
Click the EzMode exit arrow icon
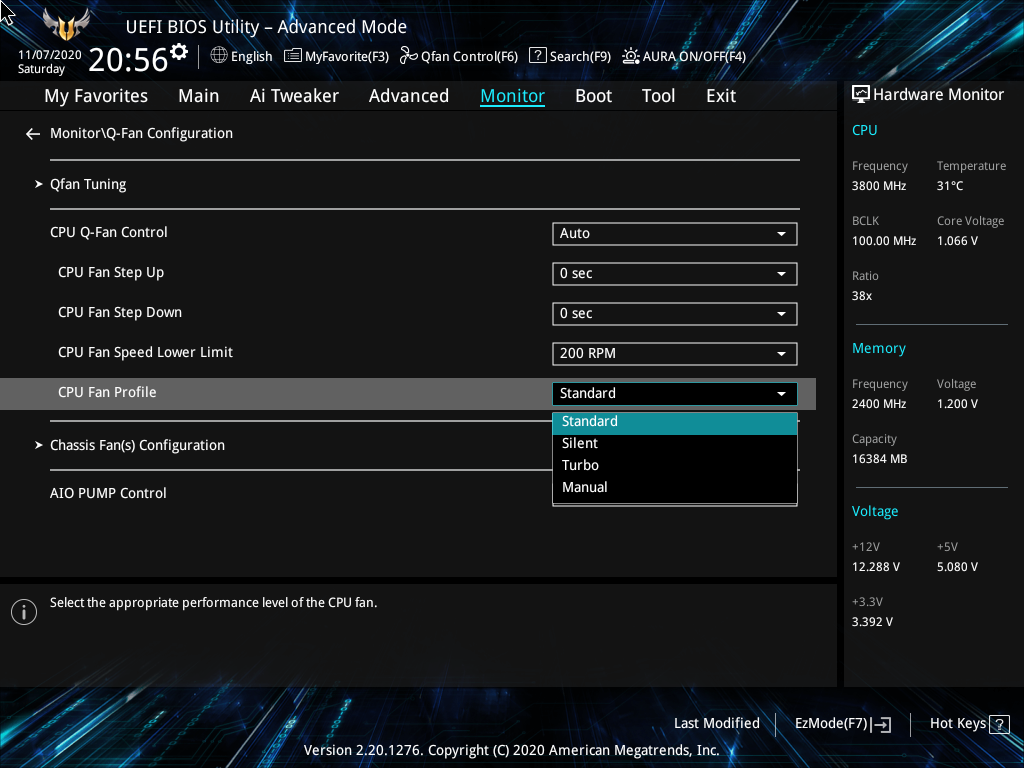[x=882, y=724]
